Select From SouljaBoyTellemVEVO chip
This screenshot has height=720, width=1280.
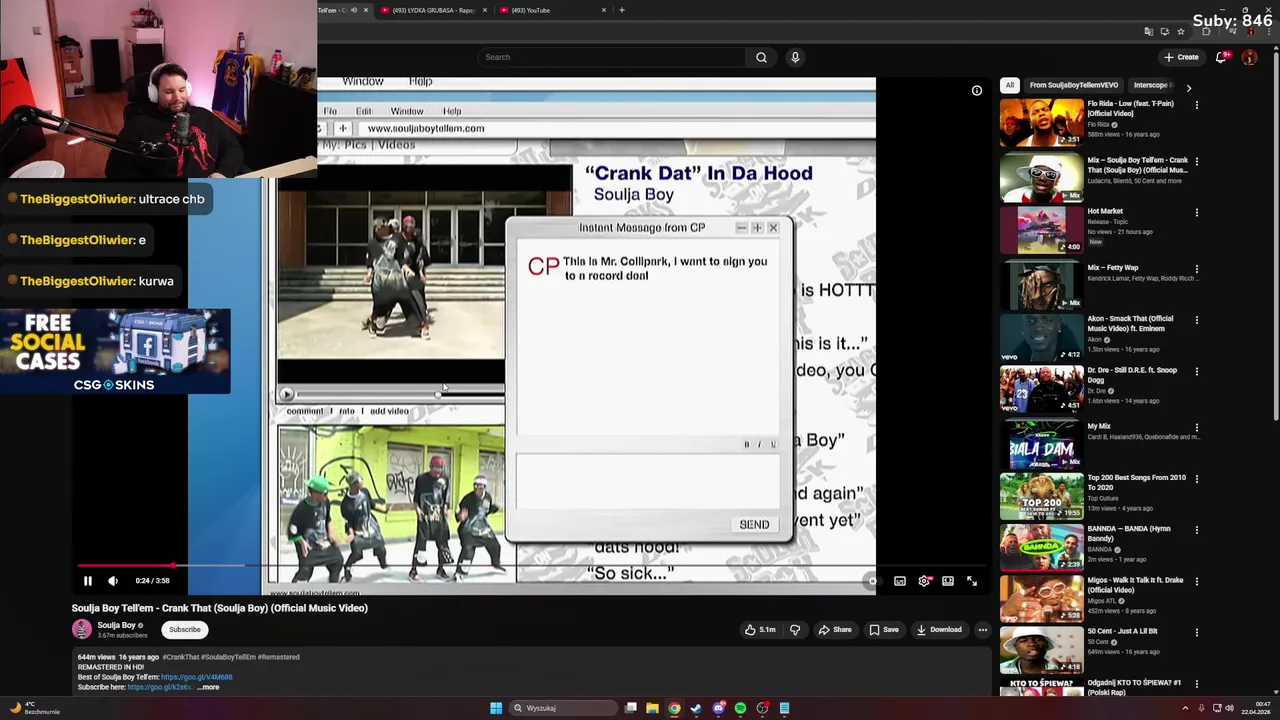click(x=1074, y=85)
